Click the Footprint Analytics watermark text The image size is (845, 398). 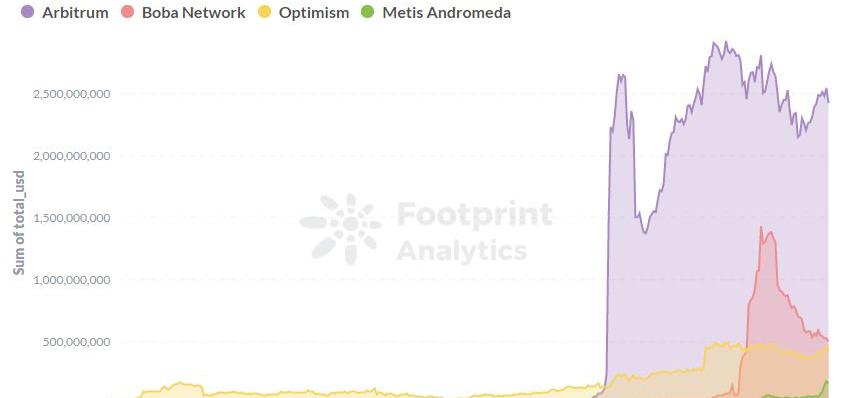474,232
